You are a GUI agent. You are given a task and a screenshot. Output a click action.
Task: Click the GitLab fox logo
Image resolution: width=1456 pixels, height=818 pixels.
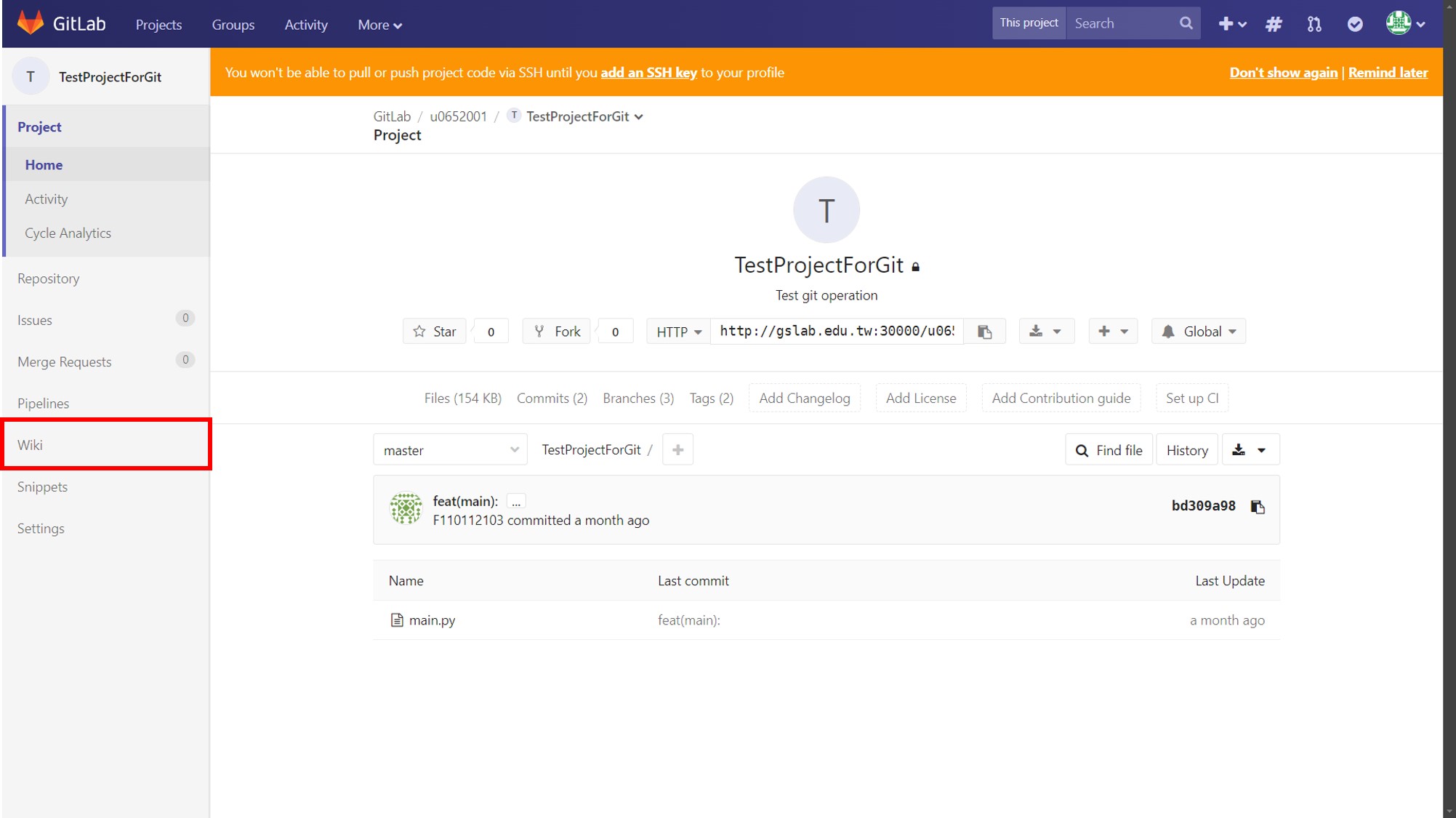tap(31, 23)
